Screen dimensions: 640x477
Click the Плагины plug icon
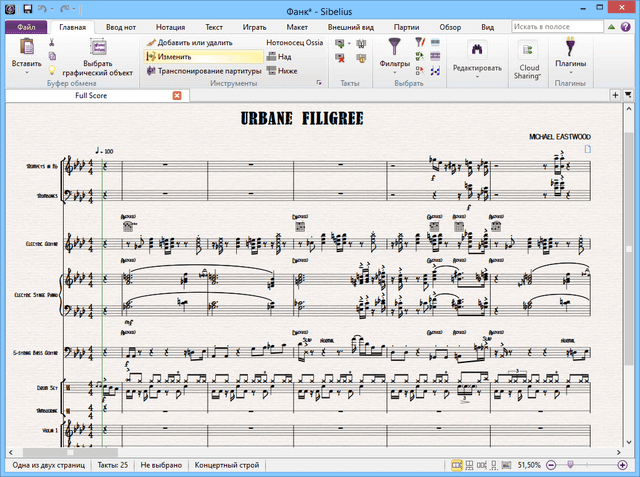click(570, 46)
